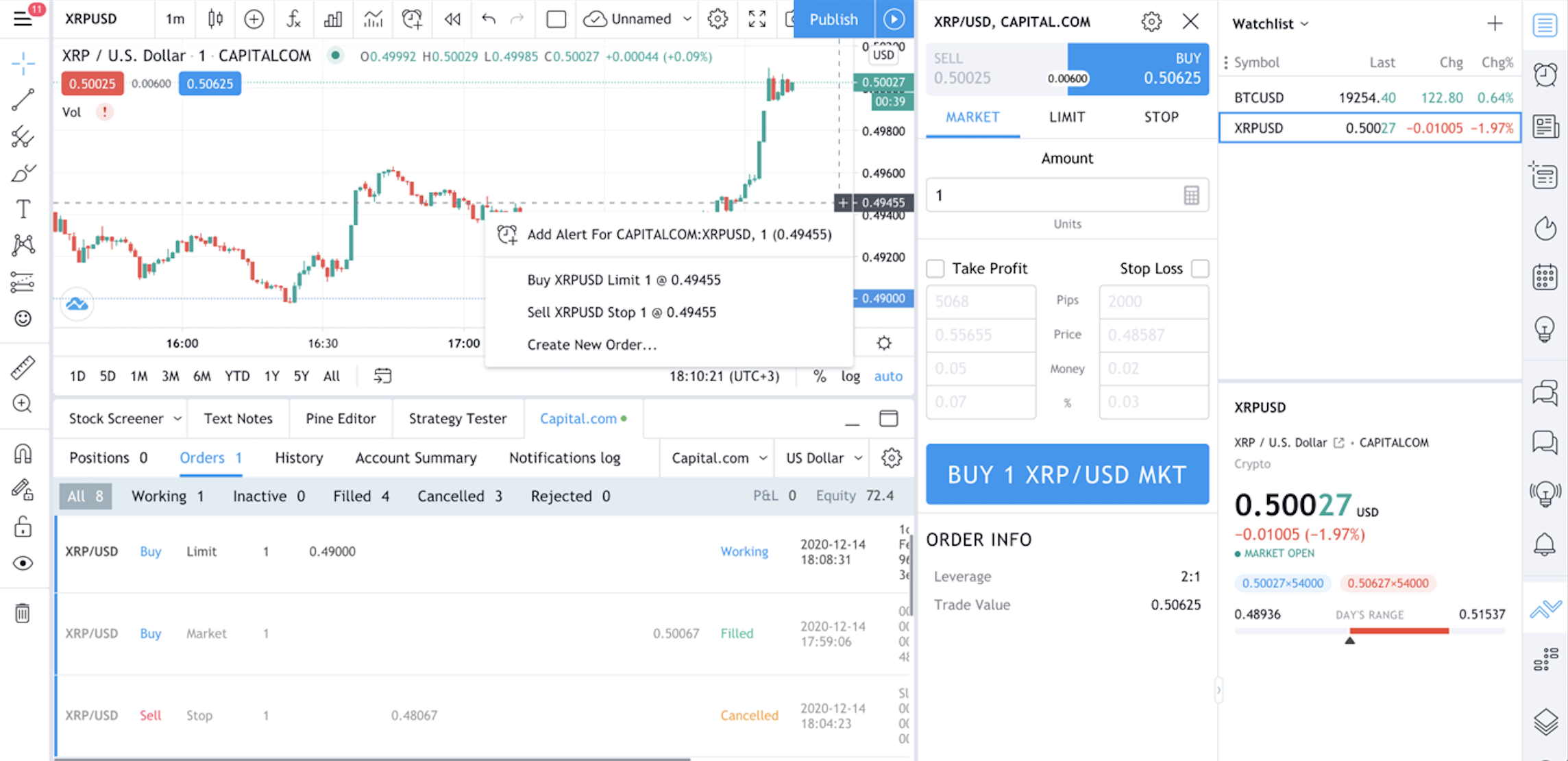Expand the Unnamed layout dropdown
The image size is (1568, 761).
(687, 19)
